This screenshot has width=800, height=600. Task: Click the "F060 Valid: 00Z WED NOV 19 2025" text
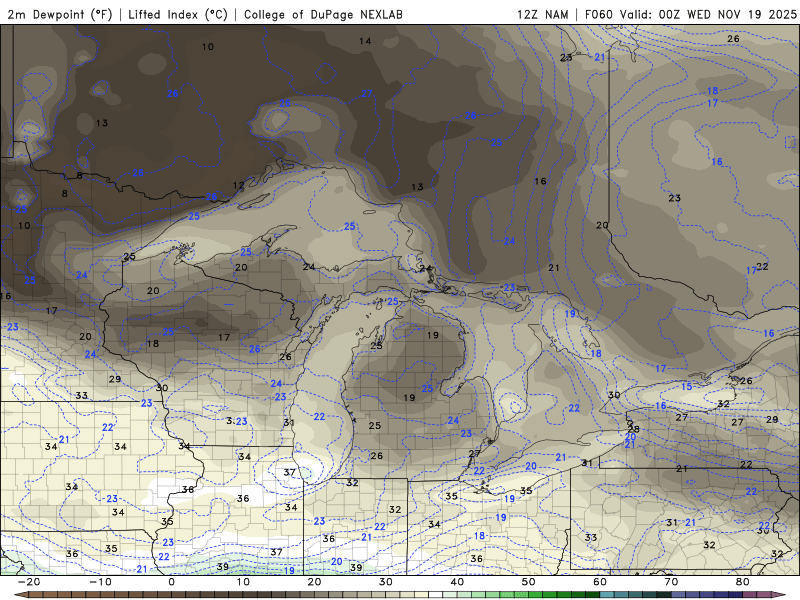coord(690,14)
